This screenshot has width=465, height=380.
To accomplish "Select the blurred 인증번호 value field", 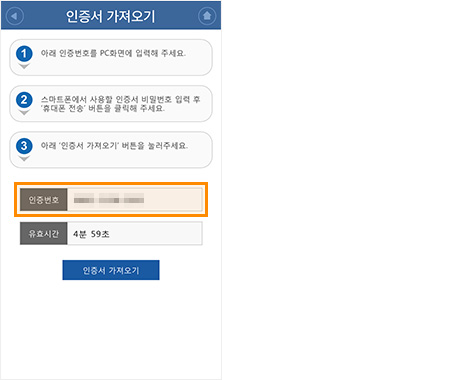I will pyautogui.click(x=135, y=200).
